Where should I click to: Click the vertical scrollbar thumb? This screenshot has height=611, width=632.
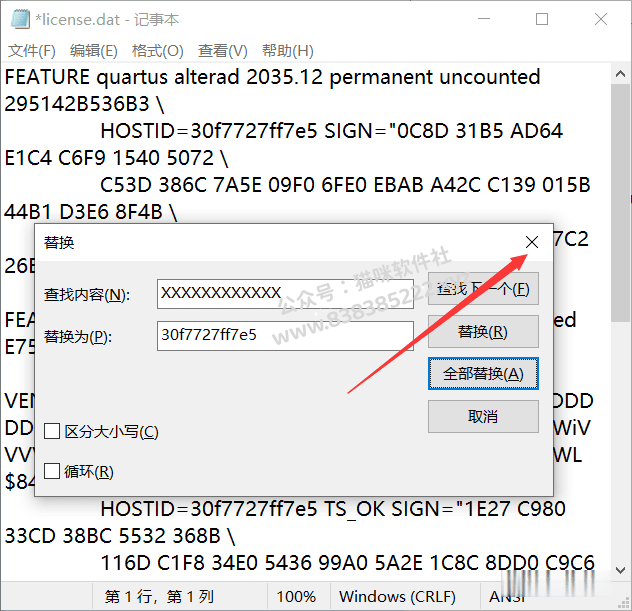pyautogui.click(x=621, y=204)
